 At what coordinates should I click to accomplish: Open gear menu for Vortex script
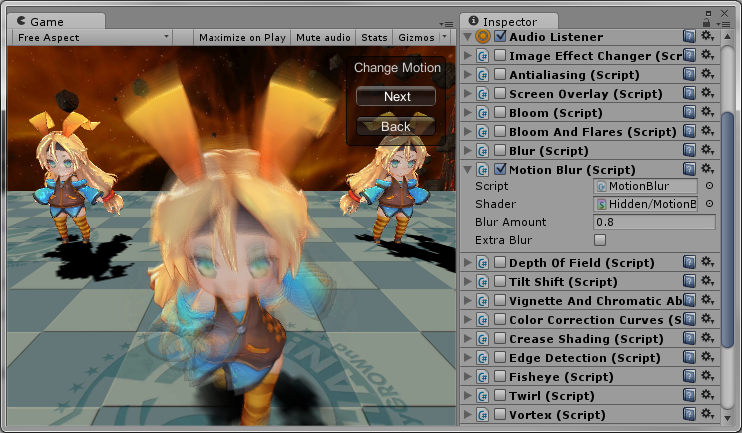pyautogui.click(x=707, y=413)
